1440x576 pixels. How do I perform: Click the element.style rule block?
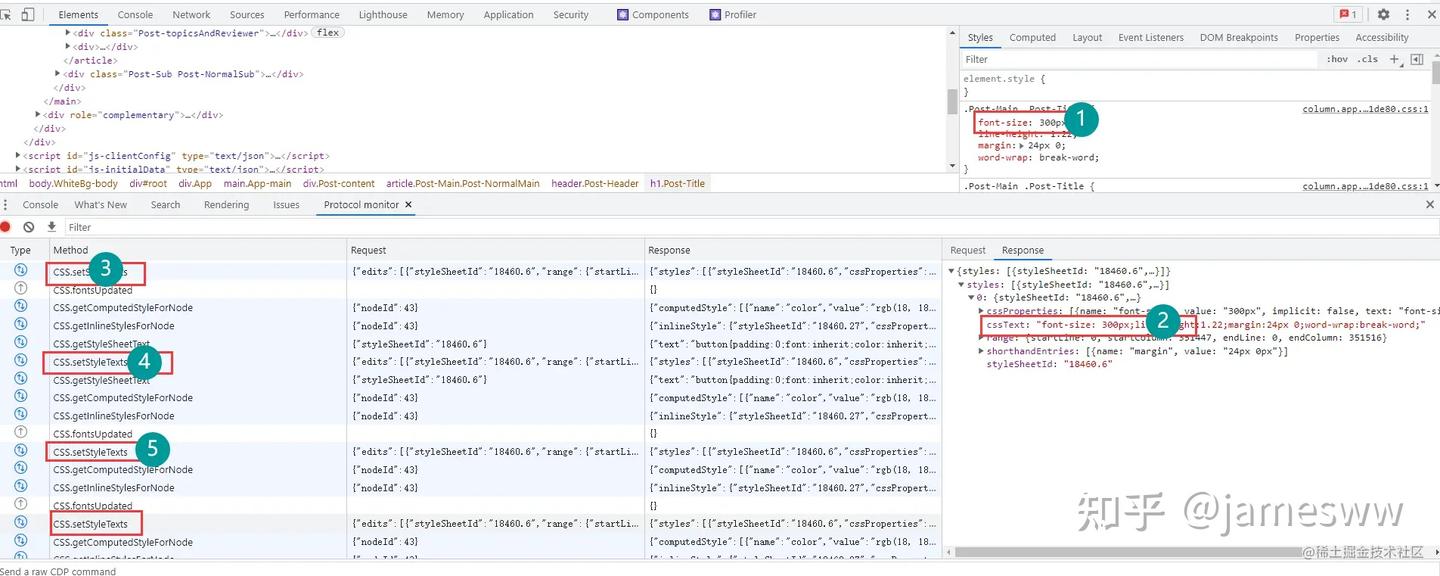click(1195, 85)
